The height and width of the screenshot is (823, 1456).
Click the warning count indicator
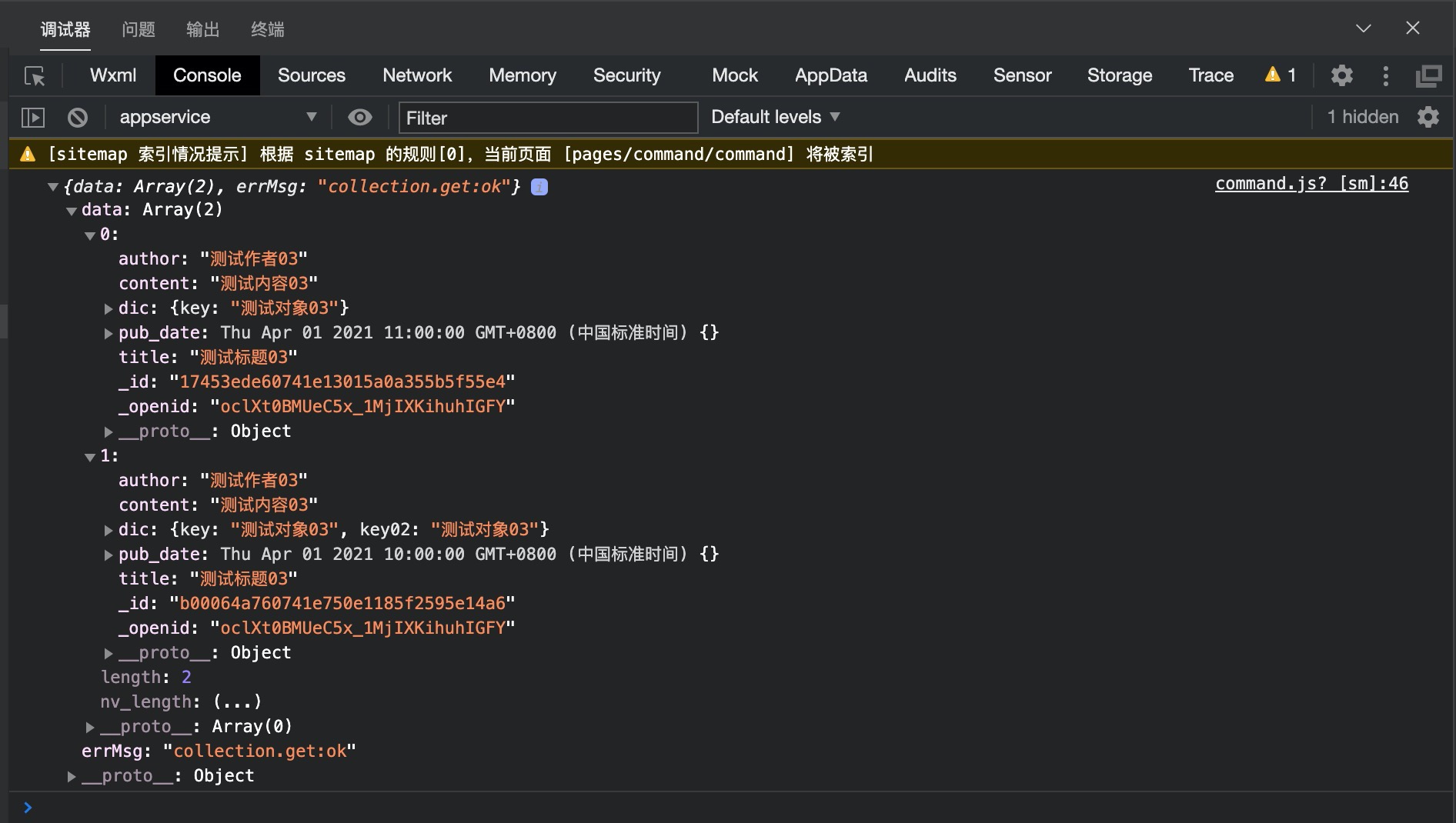tap(1281, 75)
